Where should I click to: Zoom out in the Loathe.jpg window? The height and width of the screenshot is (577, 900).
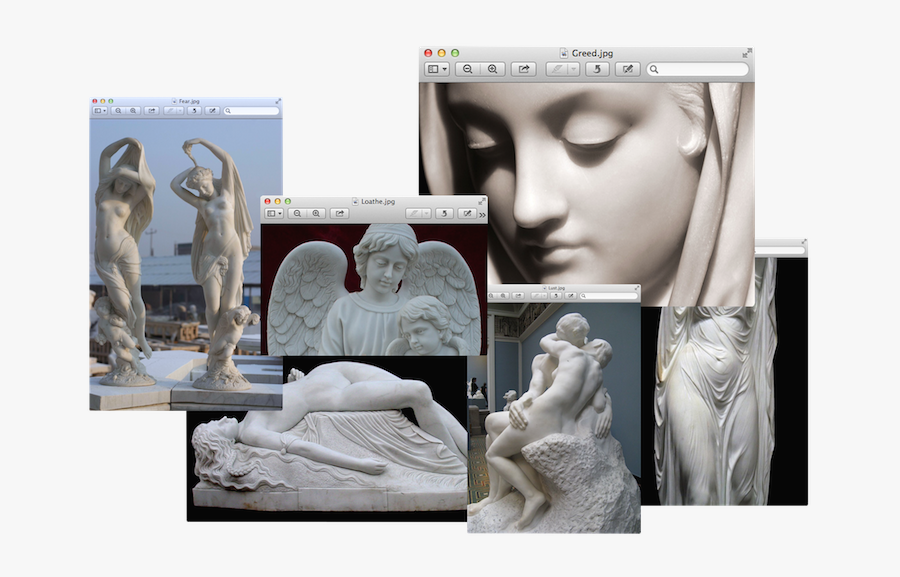point(297,214)
